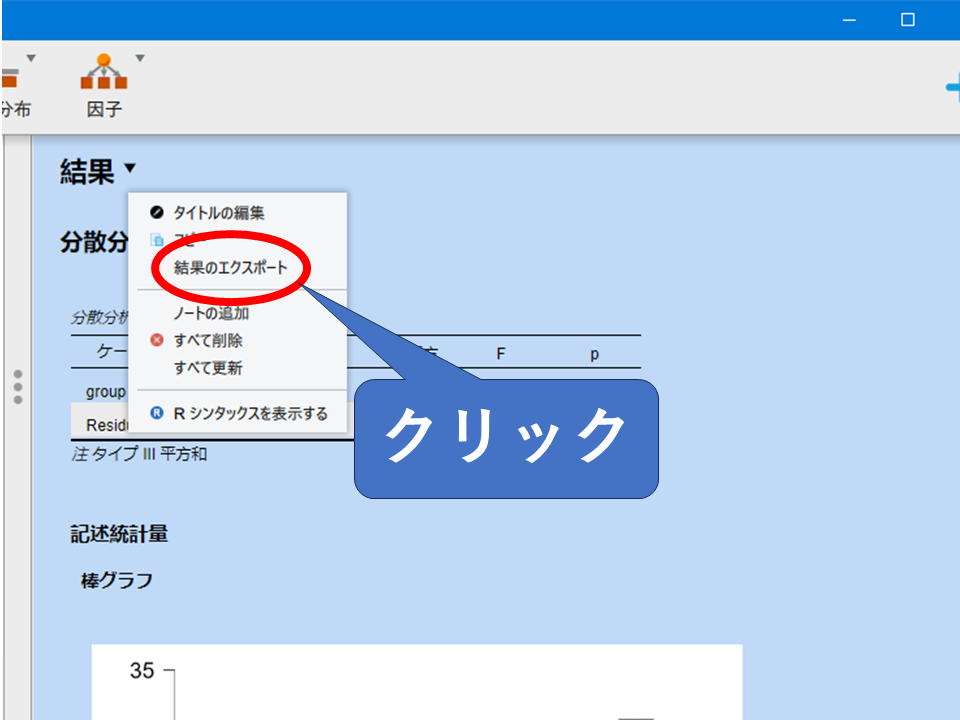Image resolution: width=960 pixels, height=720 pixels.
Task: Expand the 因子 dropdown arrow
Action: (140, 58)
